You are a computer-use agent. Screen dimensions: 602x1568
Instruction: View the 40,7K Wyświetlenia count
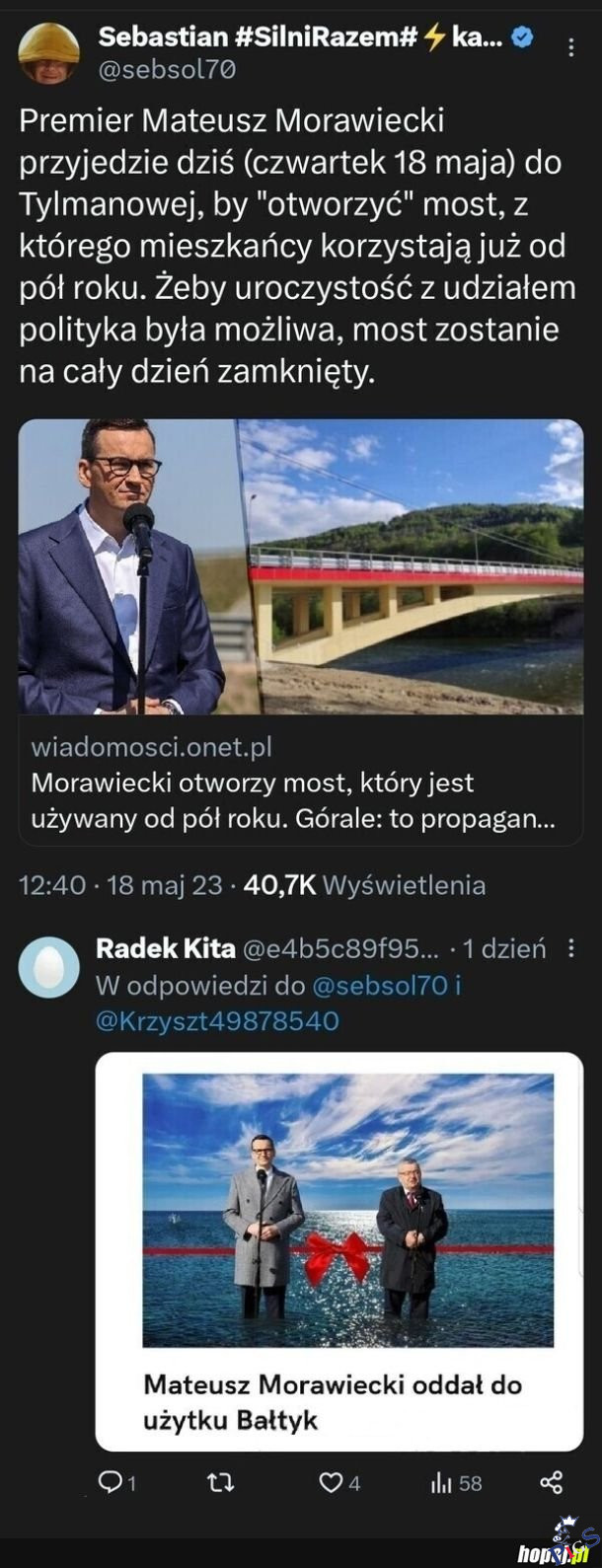[364, 884]
